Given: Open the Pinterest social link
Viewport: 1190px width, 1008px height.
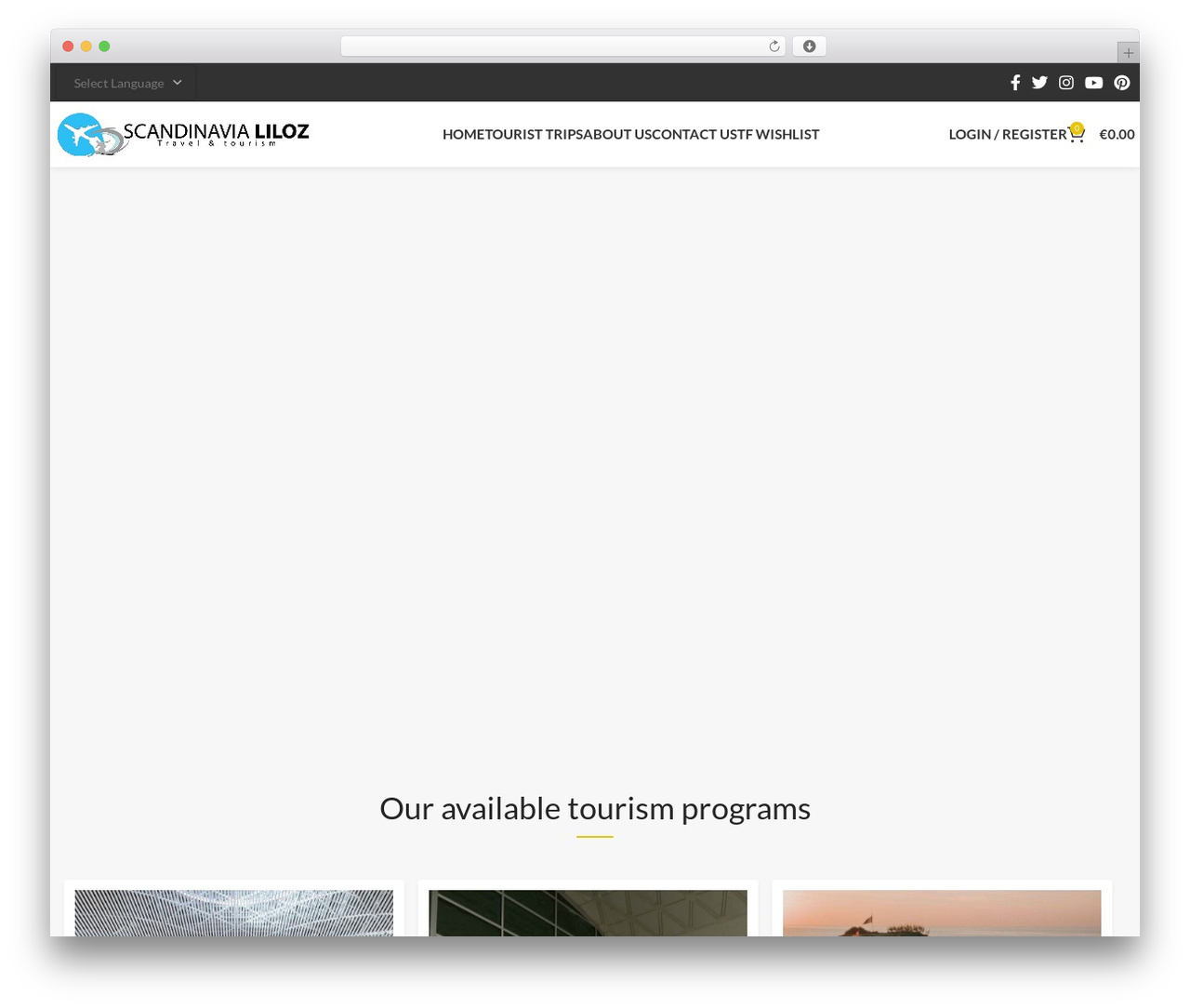Looking at the screenshot, I should click(1122, 83).
